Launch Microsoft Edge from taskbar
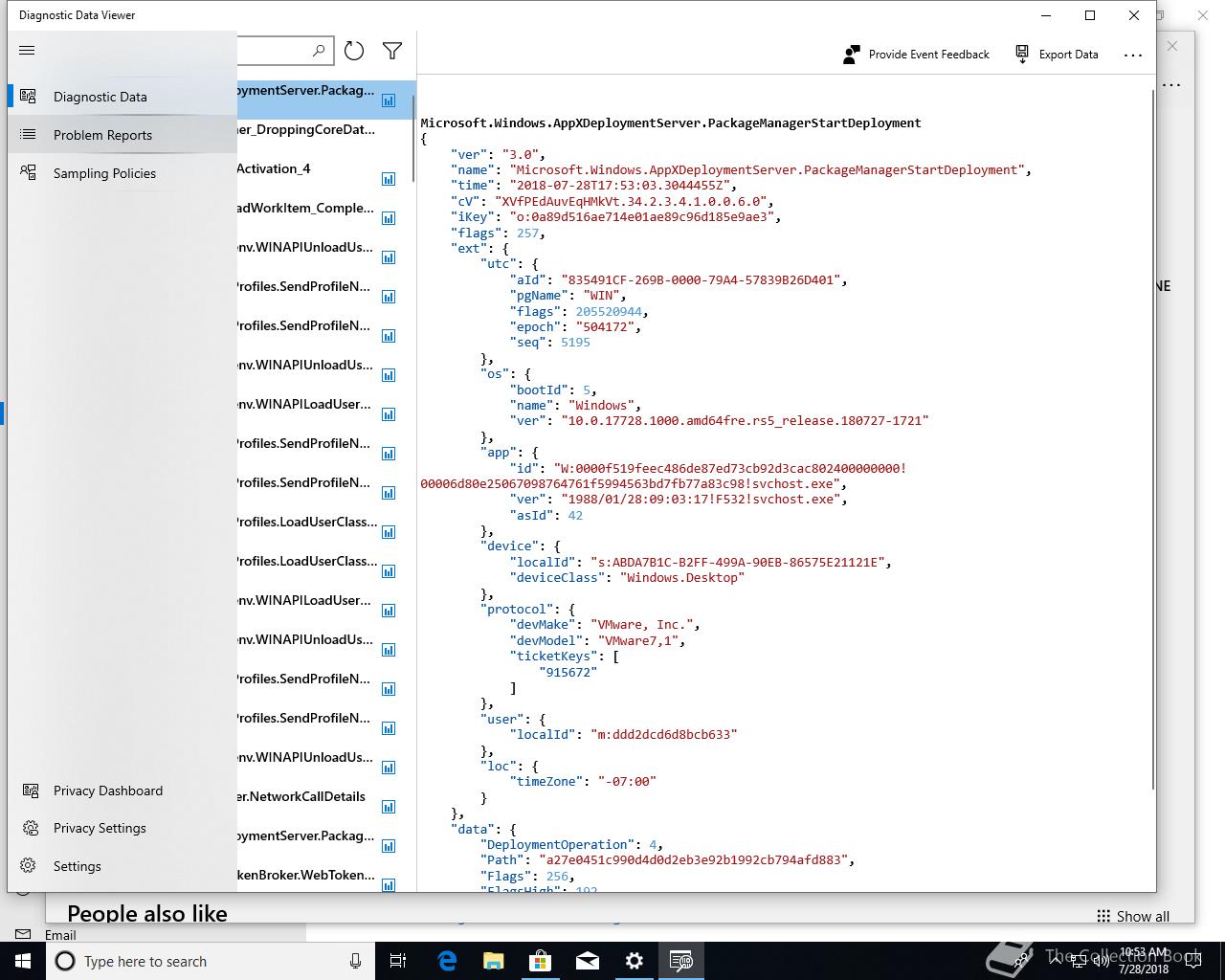1225x980 pixels. tap(447, 961)
